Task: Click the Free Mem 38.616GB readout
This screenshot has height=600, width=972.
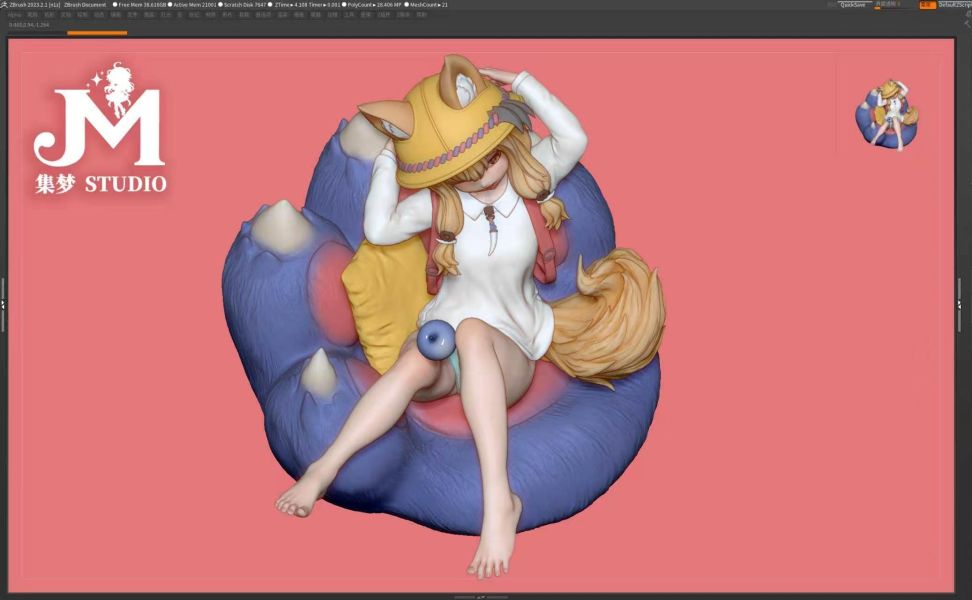Action: coord(139,4)
